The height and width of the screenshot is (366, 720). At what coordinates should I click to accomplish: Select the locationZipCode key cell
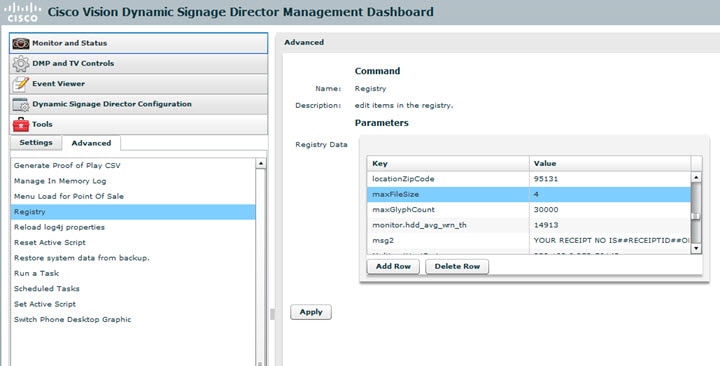(448, 179)
